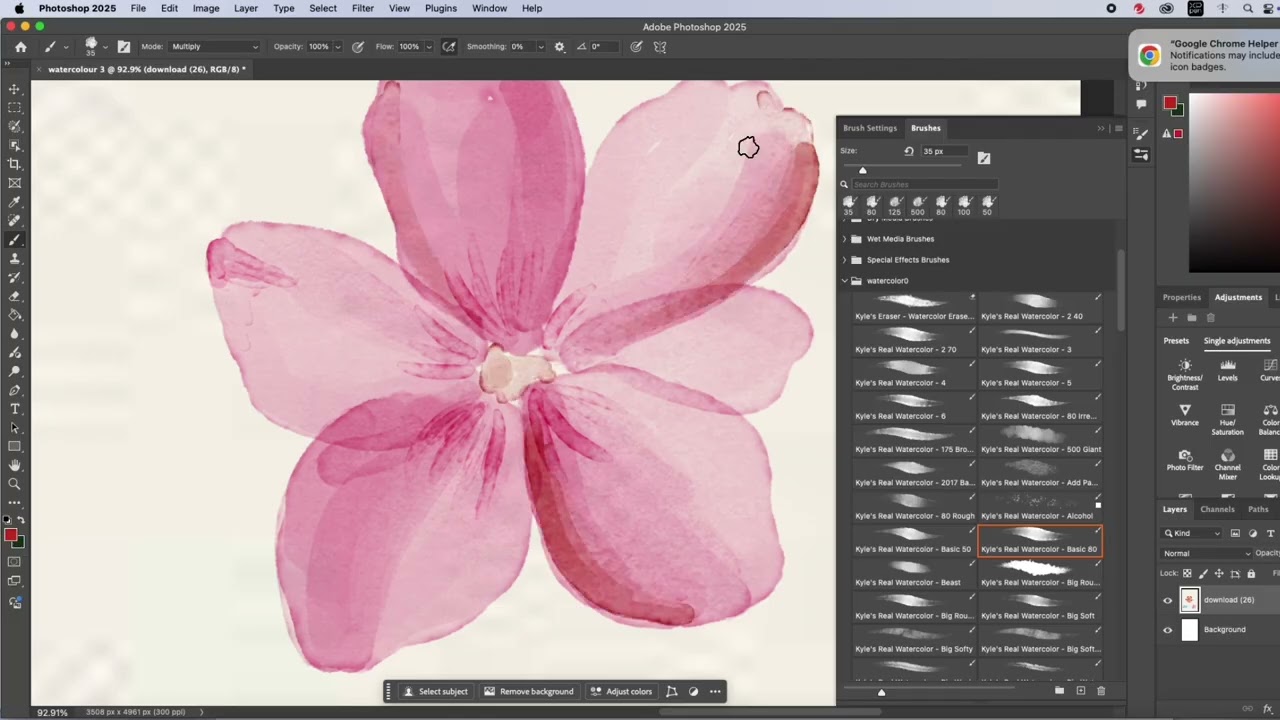This screenshot has height=720, width=1280.
Task: Open the Filter menu
Action: [363, 8]
